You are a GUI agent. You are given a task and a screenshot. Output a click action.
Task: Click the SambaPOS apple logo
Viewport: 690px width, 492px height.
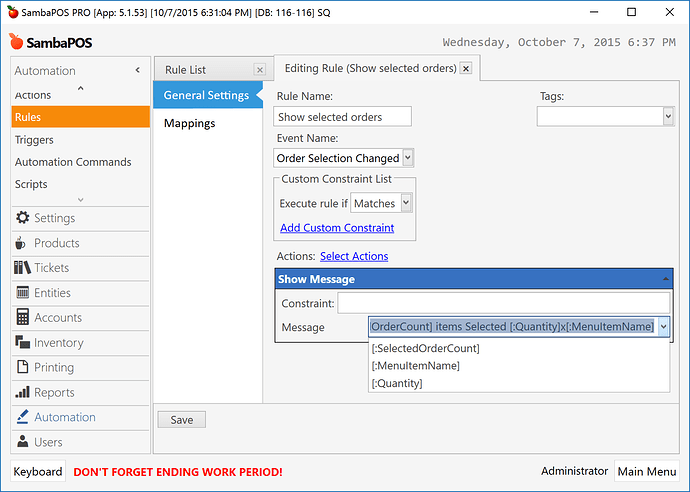16,41
